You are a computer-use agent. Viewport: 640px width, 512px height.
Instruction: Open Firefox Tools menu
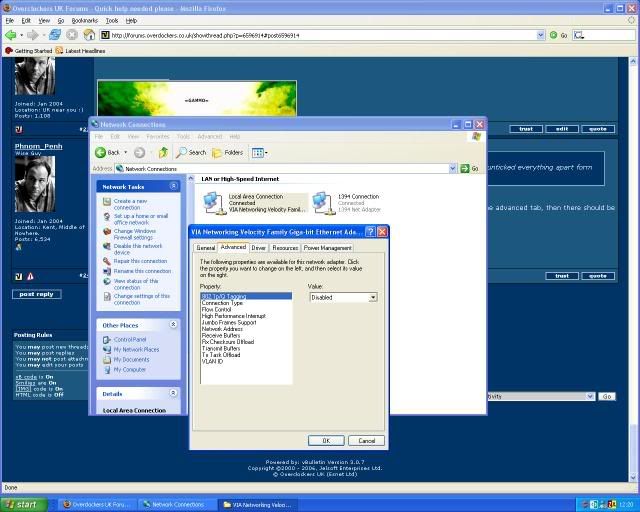pos(112,20)
